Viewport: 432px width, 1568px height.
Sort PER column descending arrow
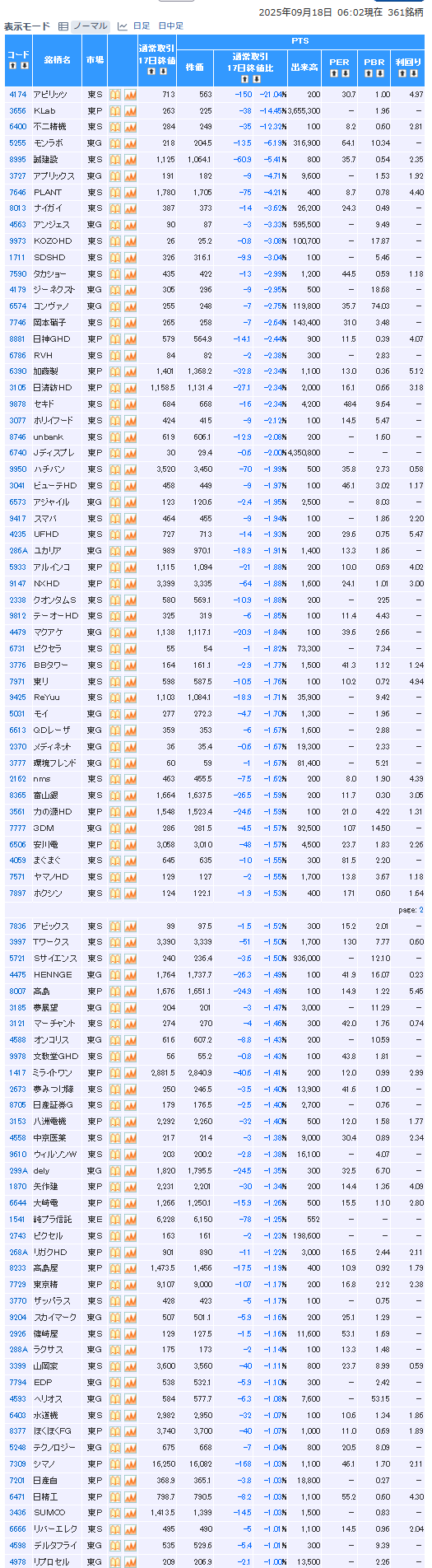tap(346, 73)
